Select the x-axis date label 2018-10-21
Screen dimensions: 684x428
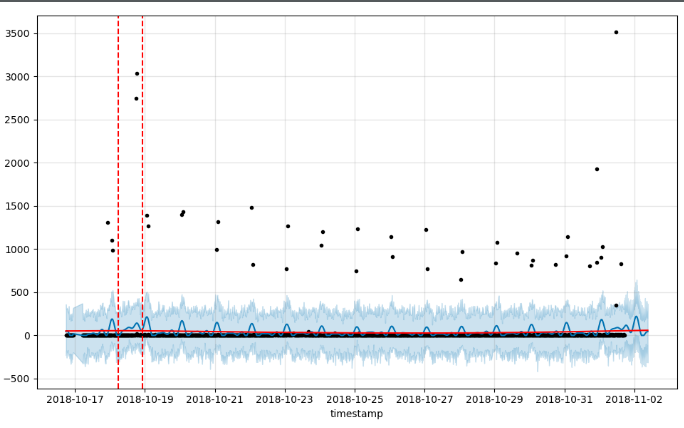(215, 399)
